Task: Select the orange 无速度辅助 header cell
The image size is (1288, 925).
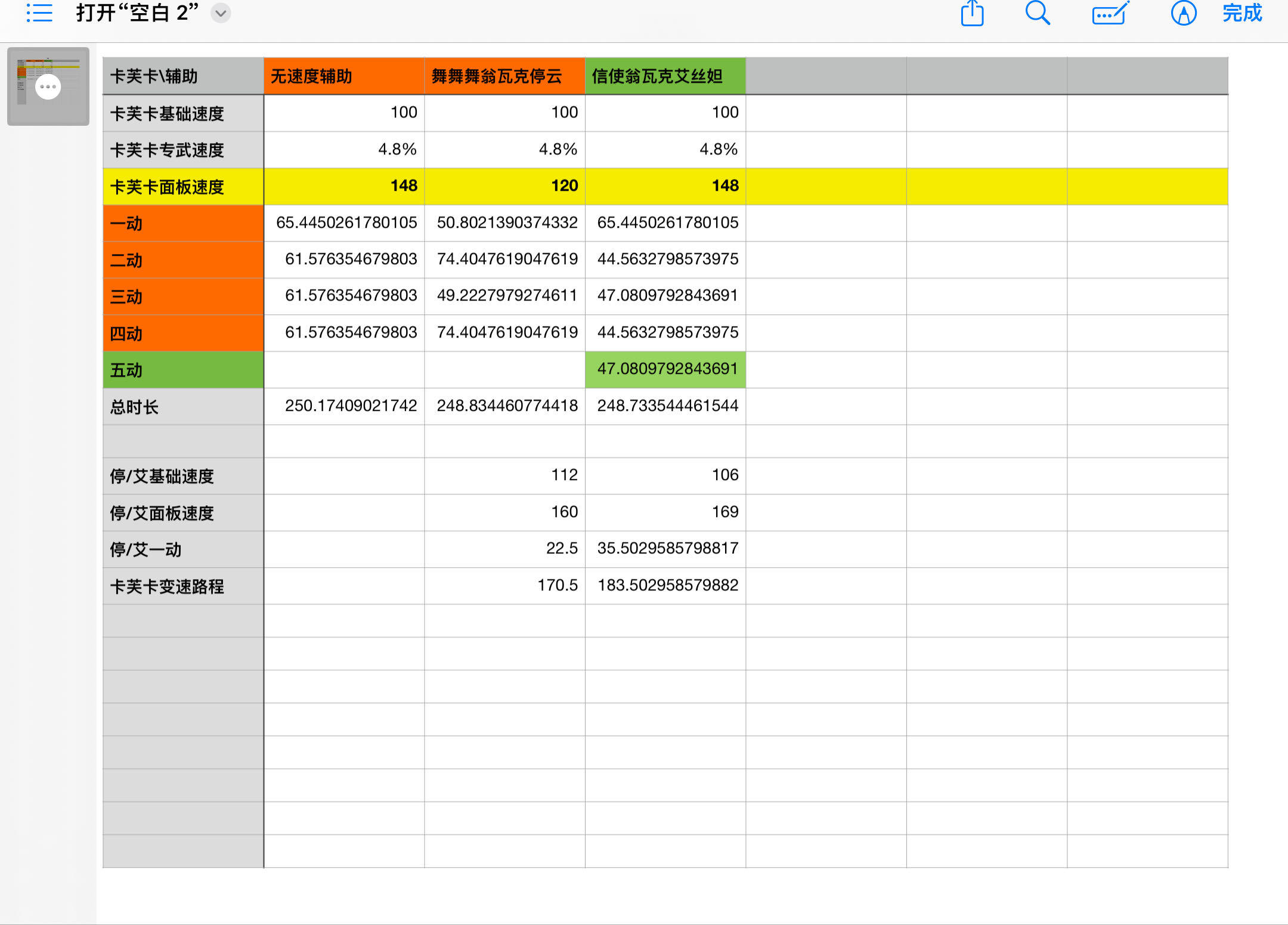Action: coord(344,76)
